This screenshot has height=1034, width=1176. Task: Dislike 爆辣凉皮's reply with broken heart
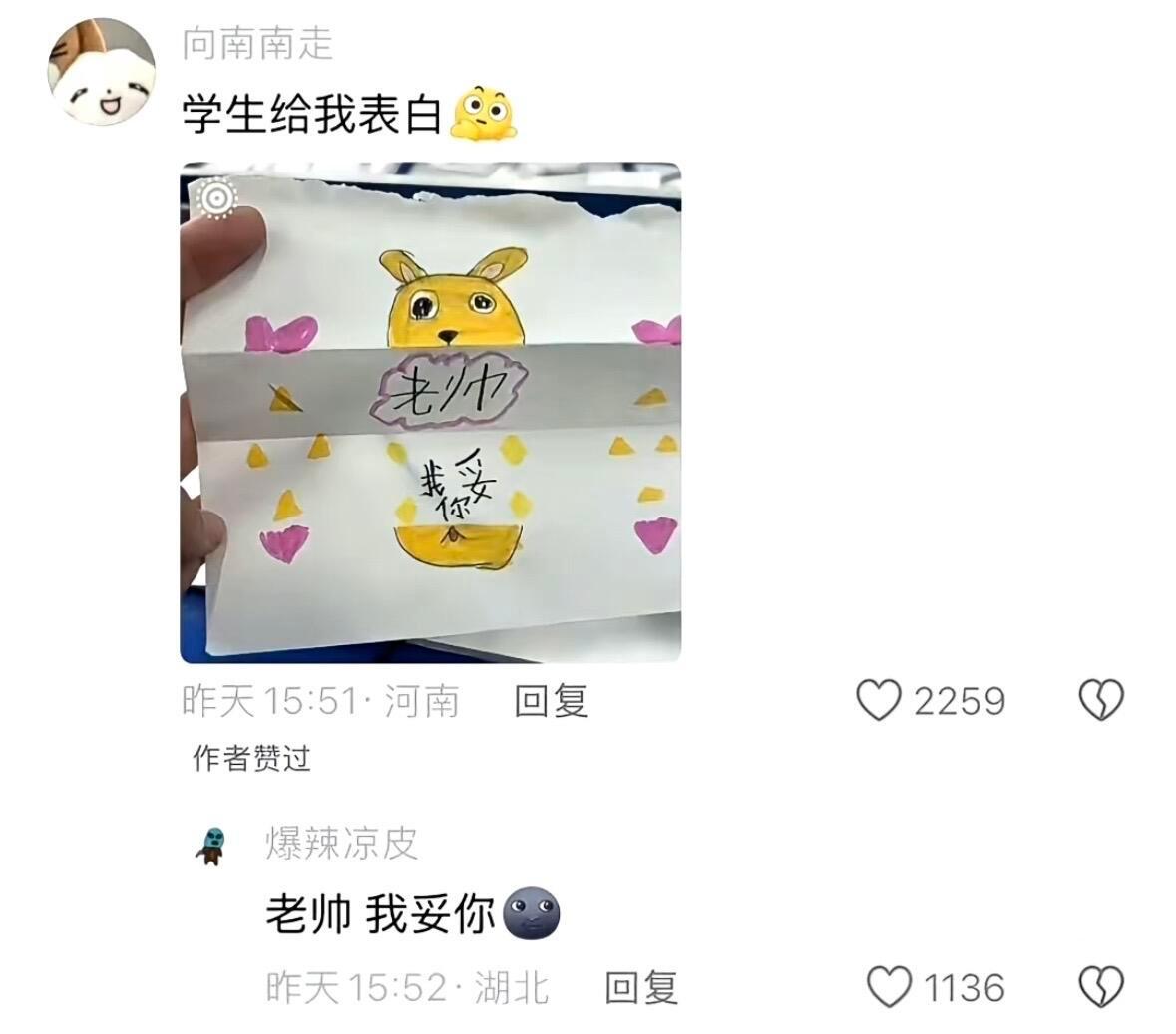click(1100, 987)
